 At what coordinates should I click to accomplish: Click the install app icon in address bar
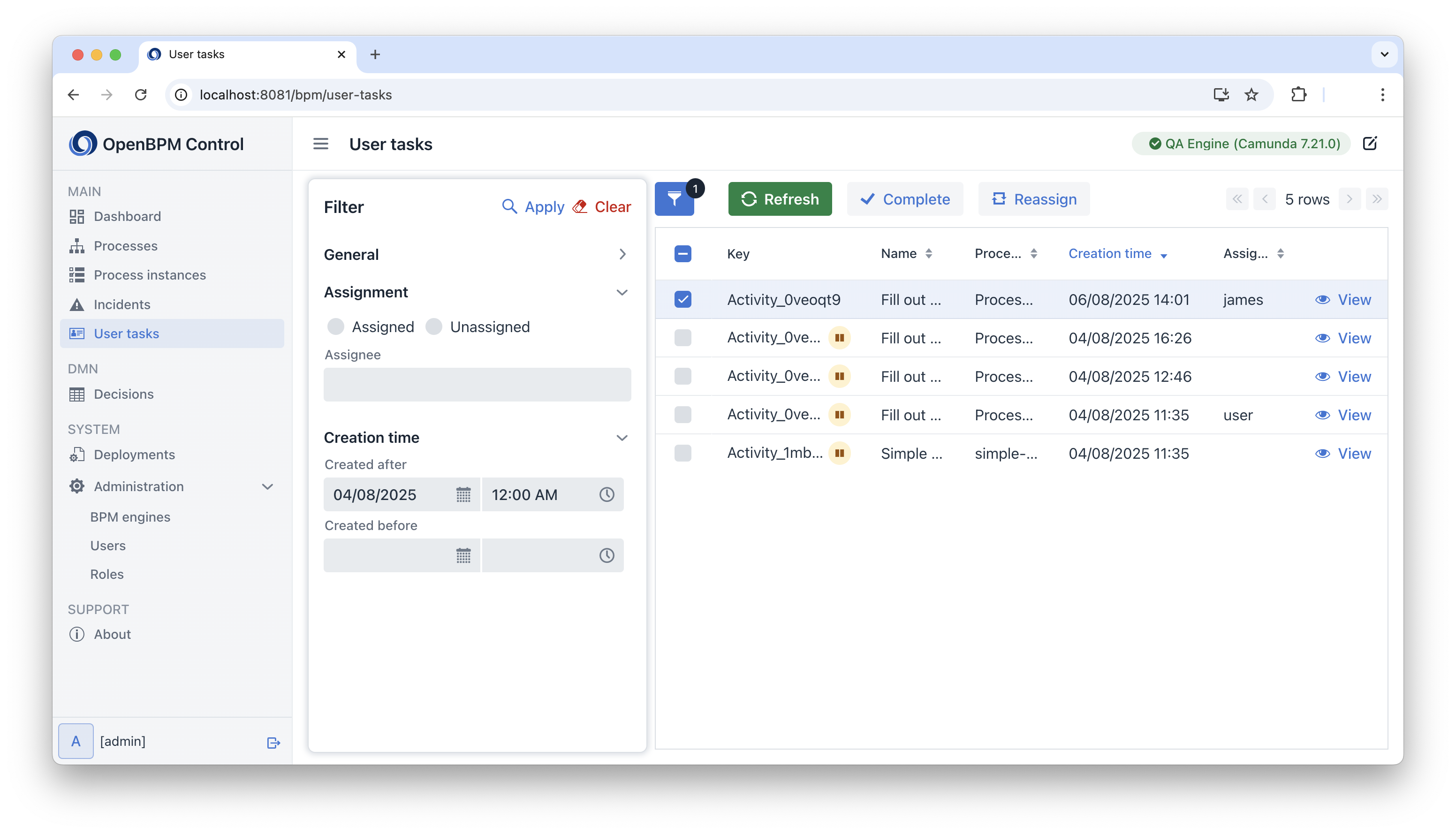pyautogui.click(x=1221, y=94)
